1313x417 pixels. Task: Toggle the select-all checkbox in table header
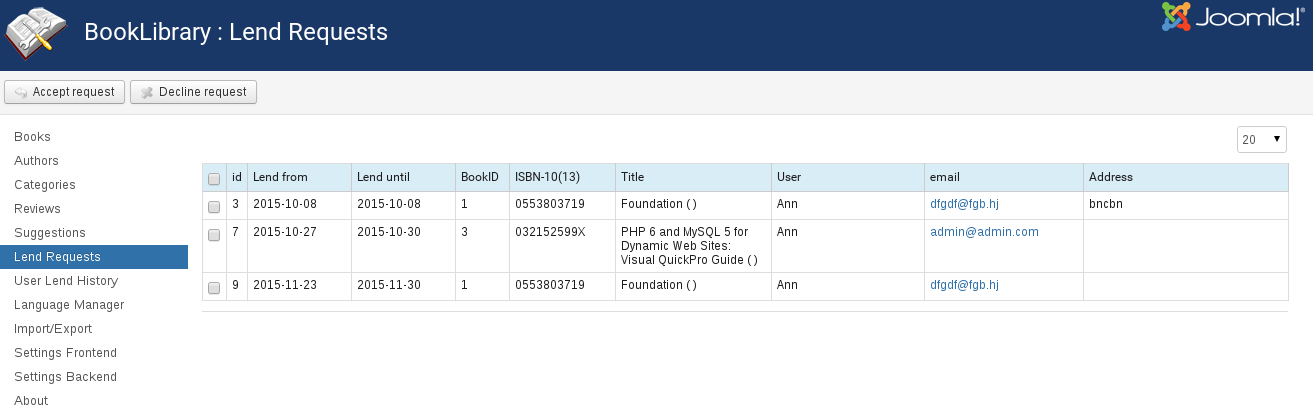point(214,179)
